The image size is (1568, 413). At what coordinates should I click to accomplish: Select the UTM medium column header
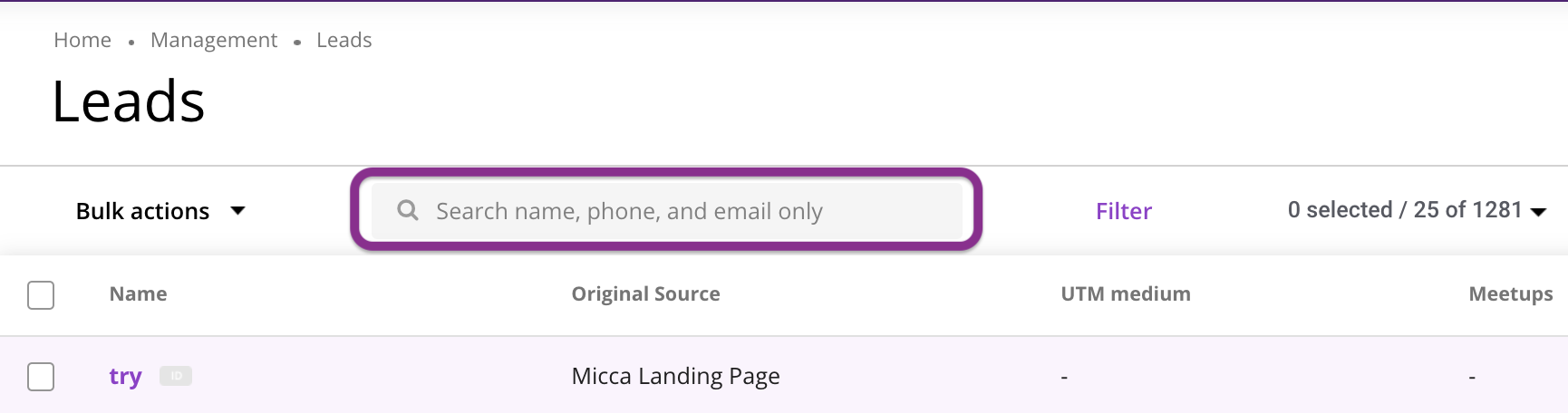point(1125,293)
